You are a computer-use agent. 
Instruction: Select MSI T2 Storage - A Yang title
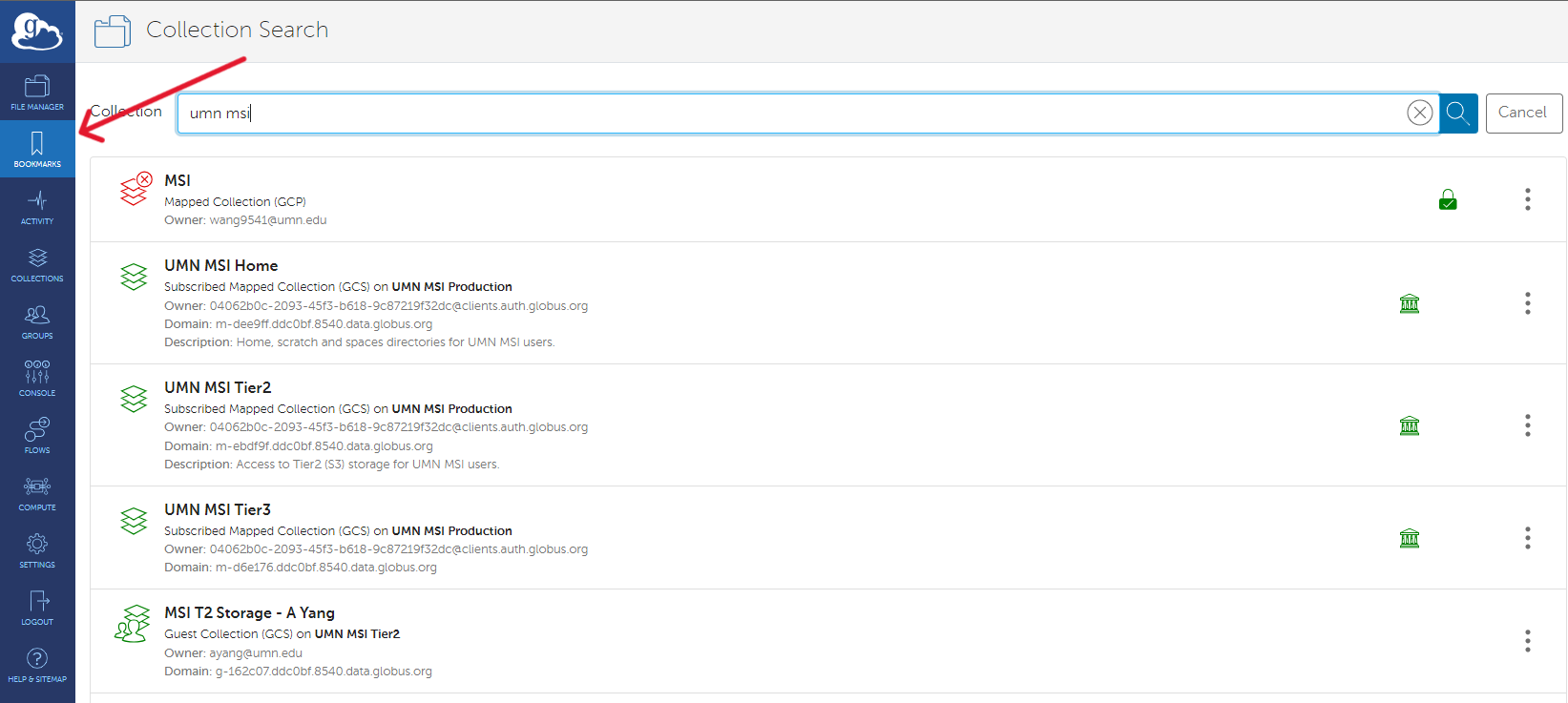249,612
